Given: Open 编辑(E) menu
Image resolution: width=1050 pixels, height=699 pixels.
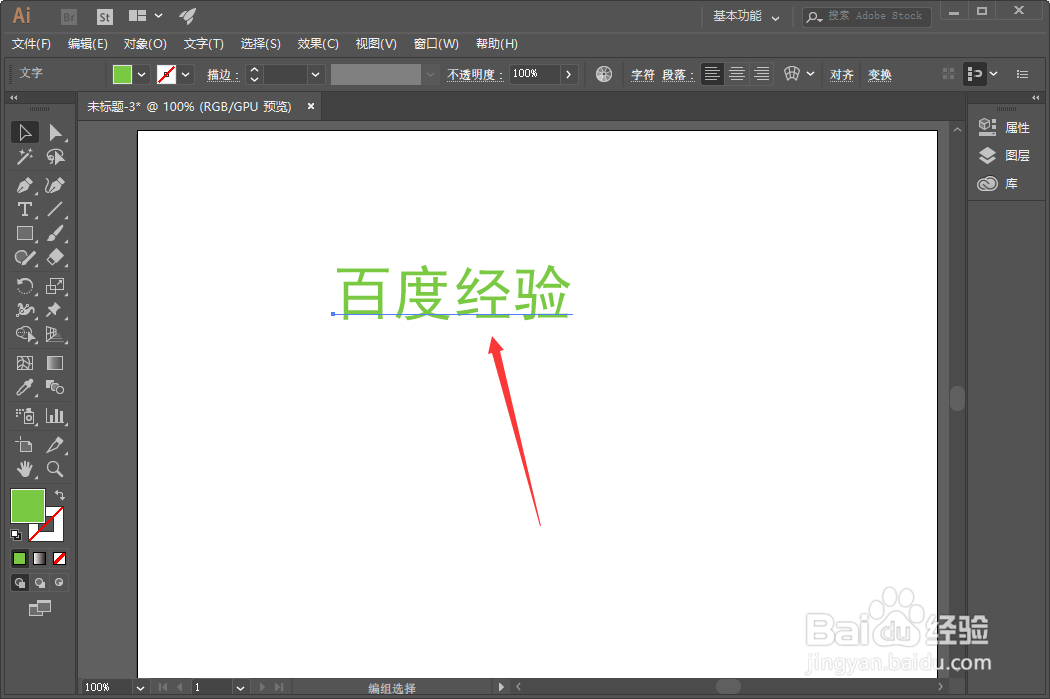Looking at the screenshot, I should (88, 44).
